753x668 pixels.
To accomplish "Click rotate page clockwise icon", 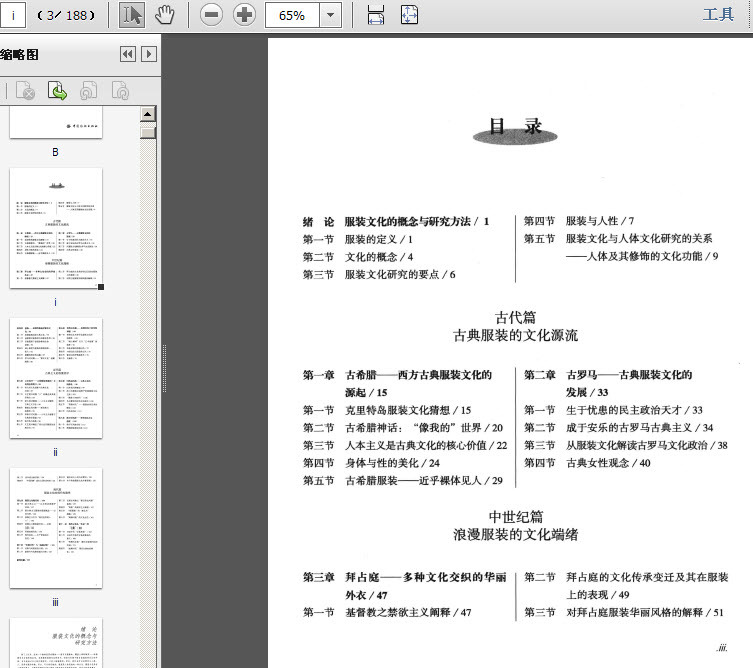I will tap(120, 90).
